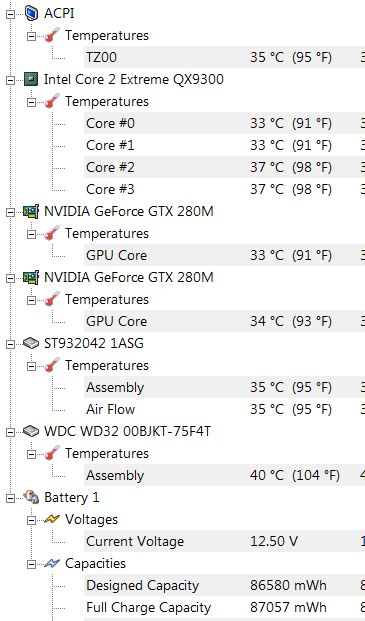Viewport: 365px width, 621px height.
Task: Click the WDC WD32 hard drive icon
Action: pos(31,431)
